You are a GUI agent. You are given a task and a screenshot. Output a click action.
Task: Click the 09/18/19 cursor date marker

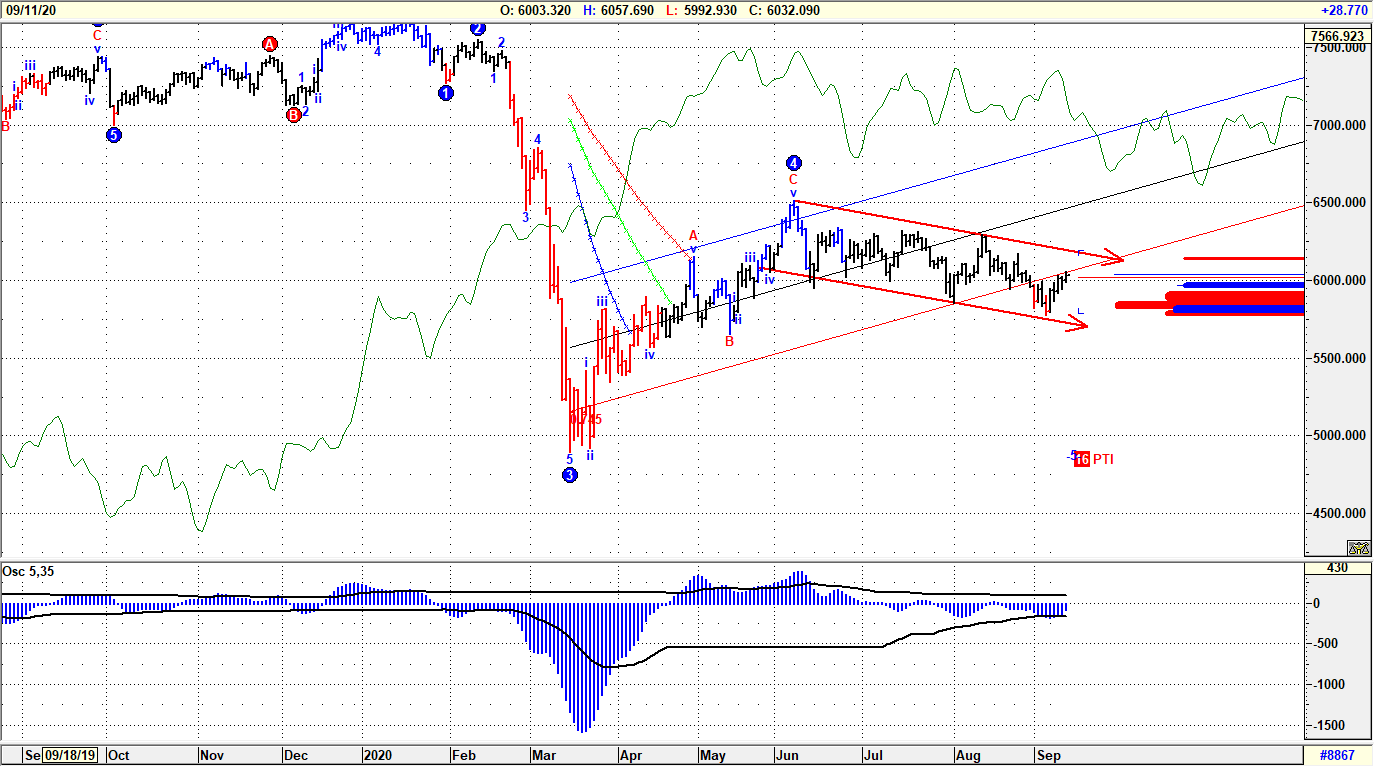71,756
